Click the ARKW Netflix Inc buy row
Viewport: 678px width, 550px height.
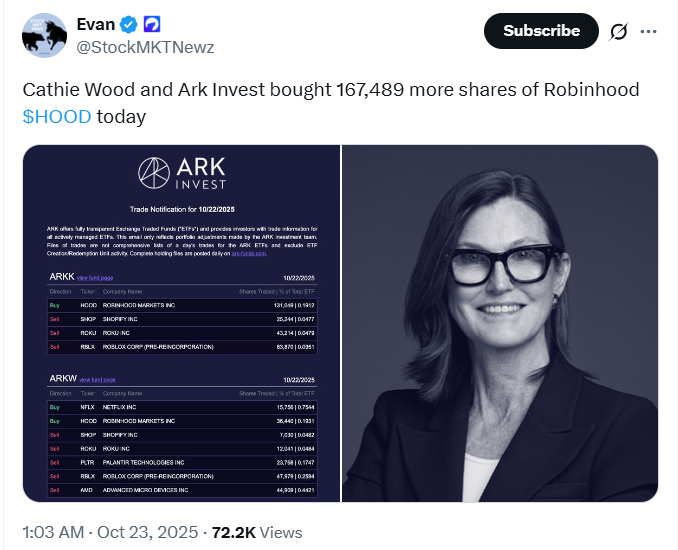point(181,407)
